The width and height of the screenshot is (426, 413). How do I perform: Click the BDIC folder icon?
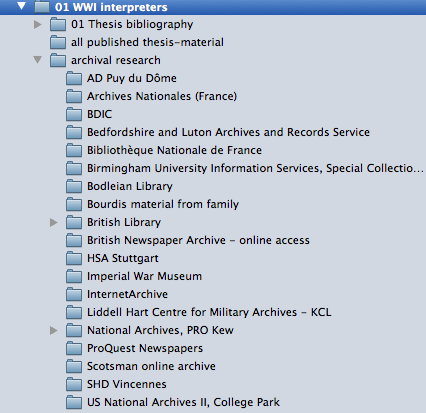[74, 114]
